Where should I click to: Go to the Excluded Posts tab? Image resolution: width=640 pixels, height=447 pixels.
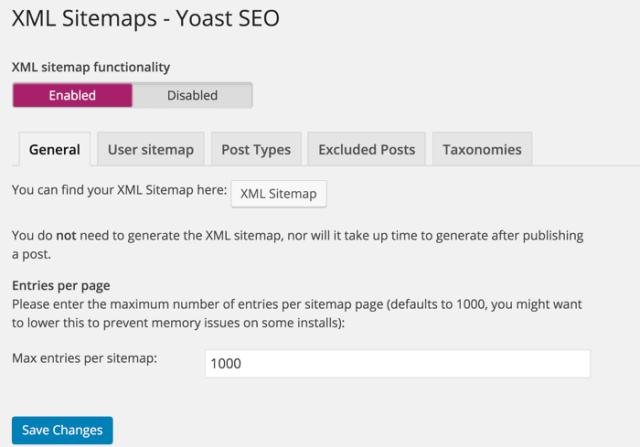[x=366, y=149]
